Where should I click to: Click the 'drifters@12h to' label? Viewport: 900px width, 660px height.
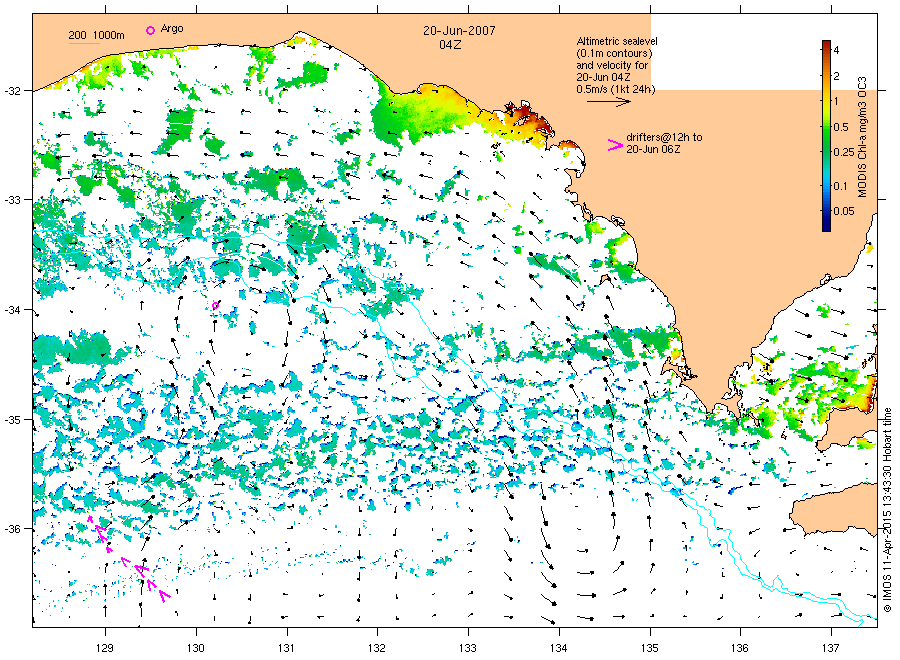[664, 137]
